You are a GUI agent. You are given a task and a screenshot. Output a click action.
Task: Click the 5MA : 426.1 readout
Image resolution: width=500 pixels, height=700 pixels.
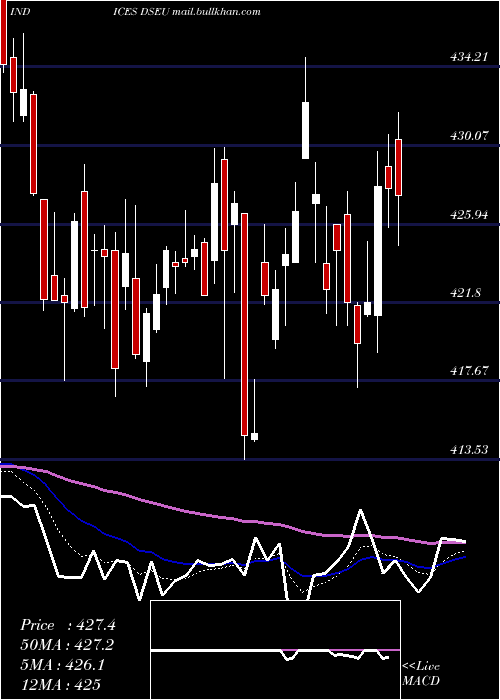63,665
